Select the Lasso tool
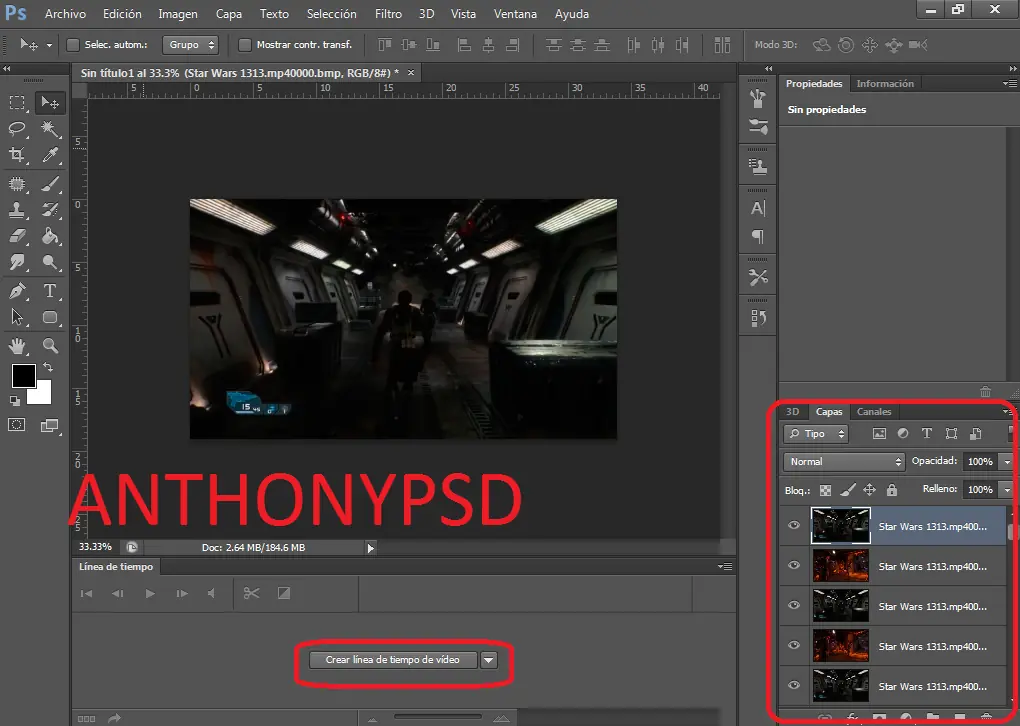This screenshot has height=726, width=1020. pos(17,129)
